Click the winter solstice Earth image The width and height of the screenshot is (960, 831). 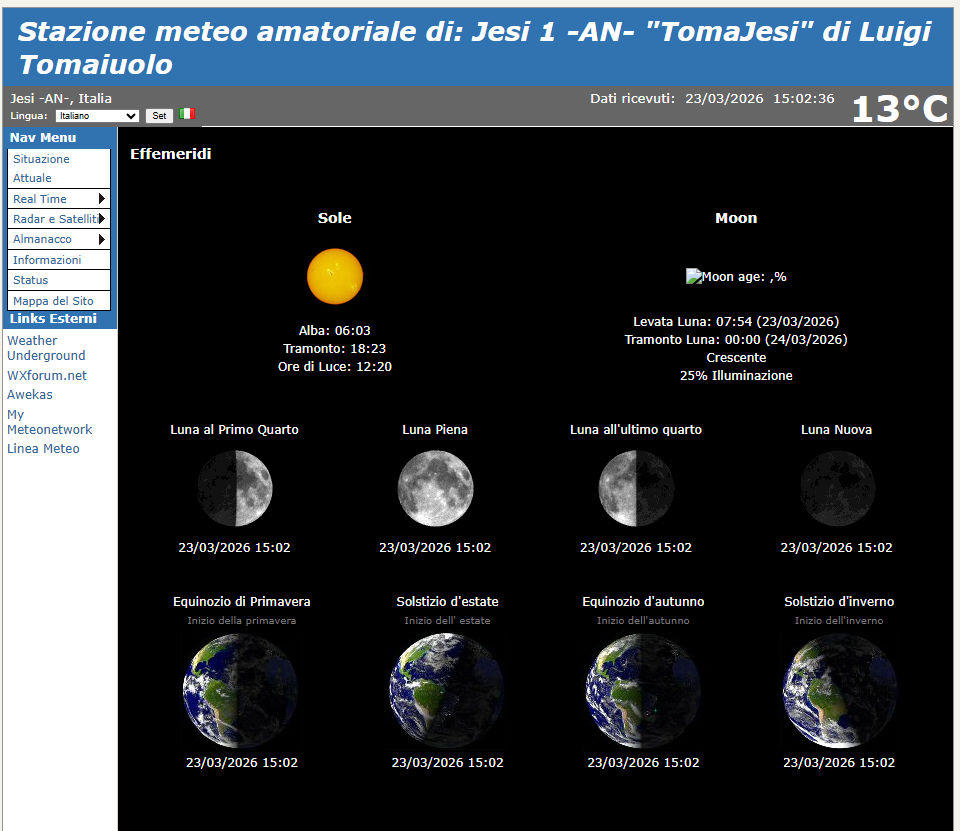click(x=839, y=691)
